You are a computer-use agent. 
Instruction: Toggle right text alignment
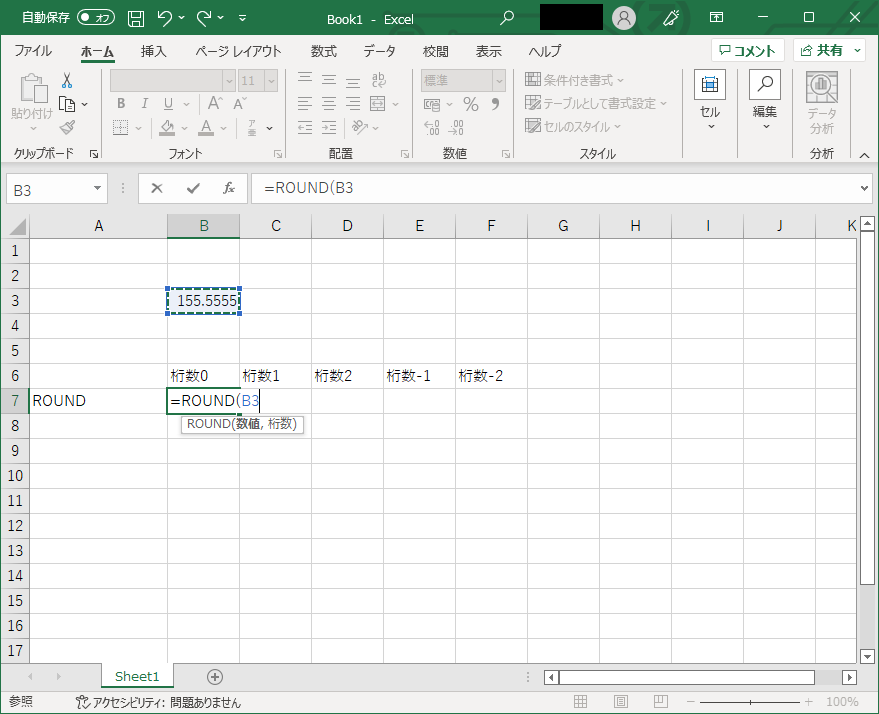[x=353, y=104]
